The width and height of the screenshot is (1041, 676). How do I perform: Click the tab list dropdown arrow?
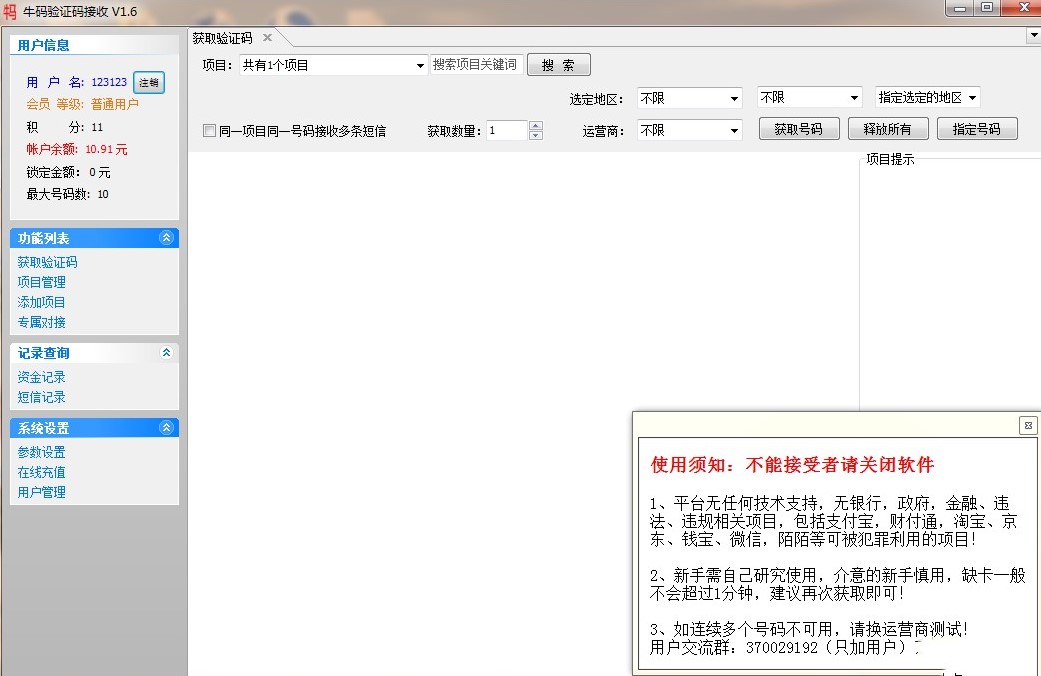tap(1033, 37)
